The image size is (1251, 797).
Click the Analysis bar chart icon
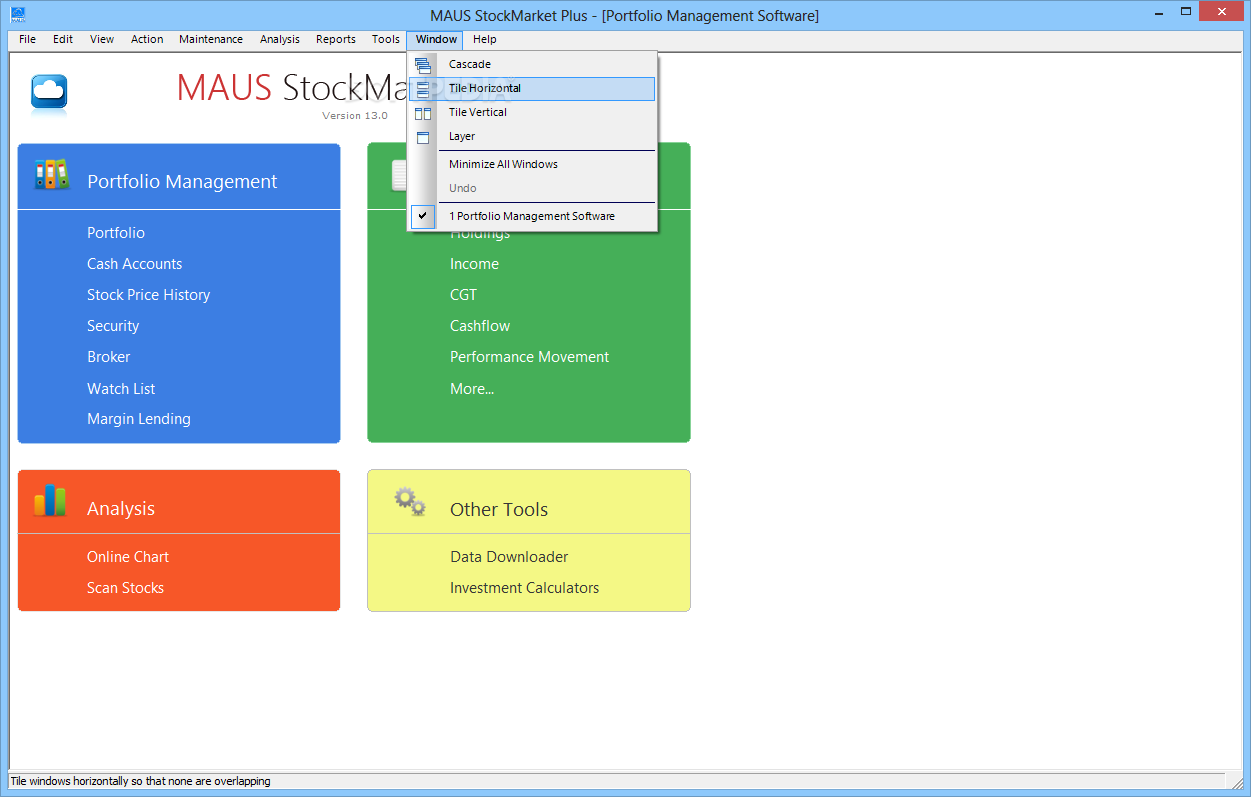50,501
